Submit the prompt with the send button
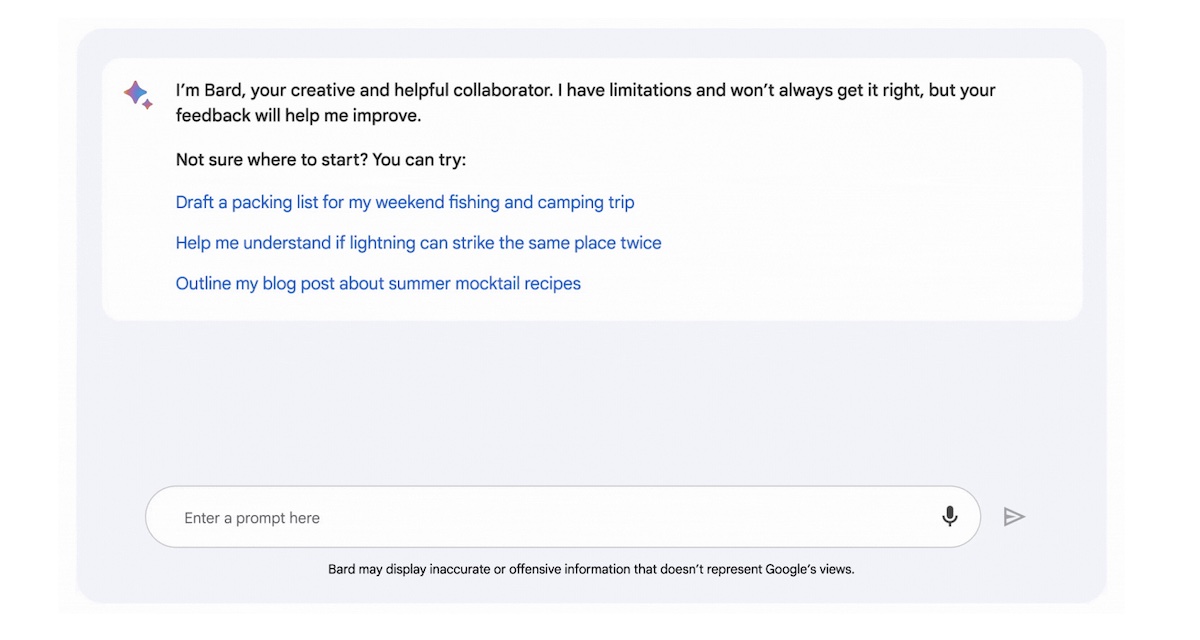This screenshot has height=640, width=1200. coord(1014,517)
